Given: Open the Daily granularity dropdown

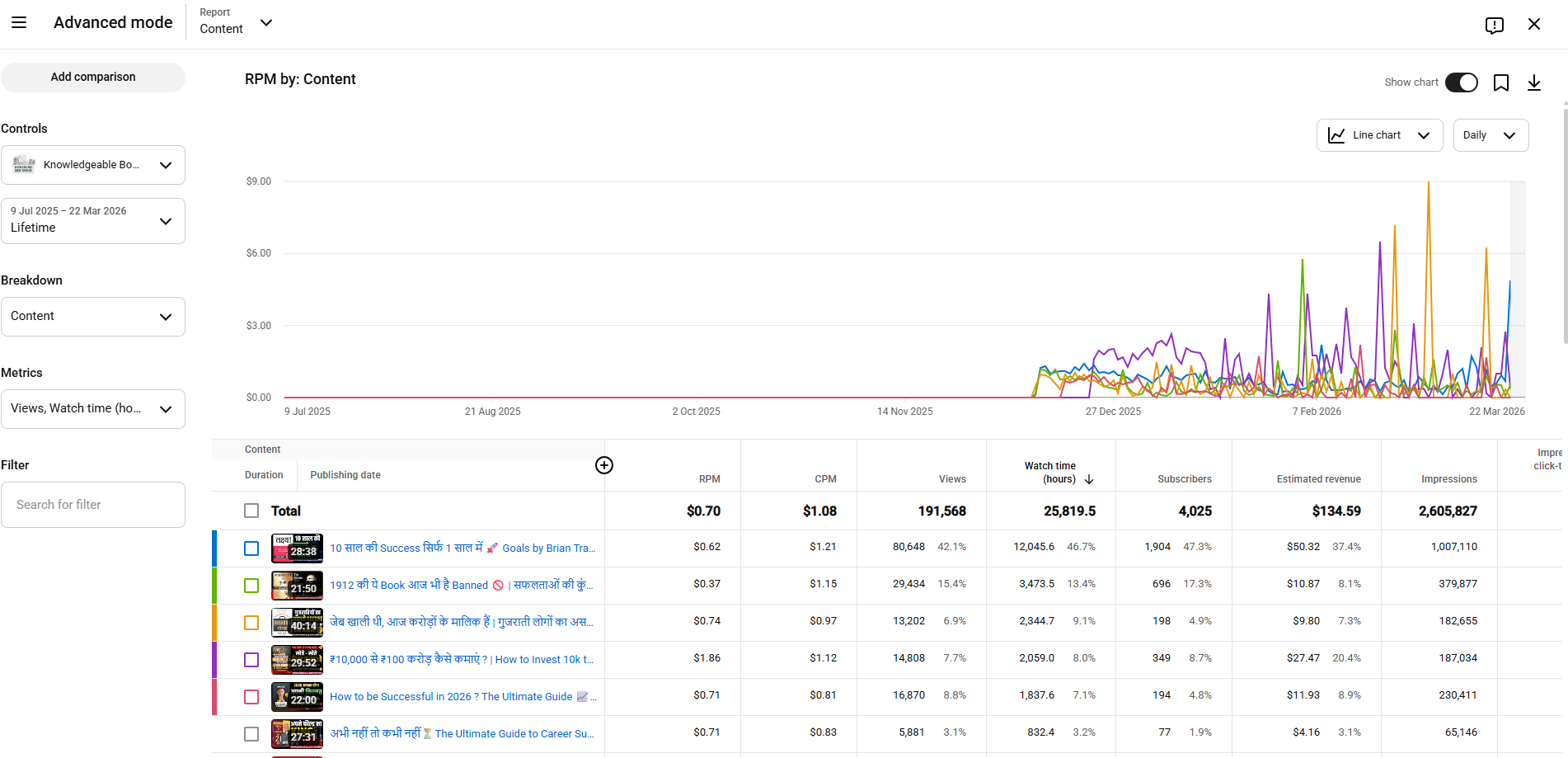Looking at the screenshot, I should pos(1490,135).
